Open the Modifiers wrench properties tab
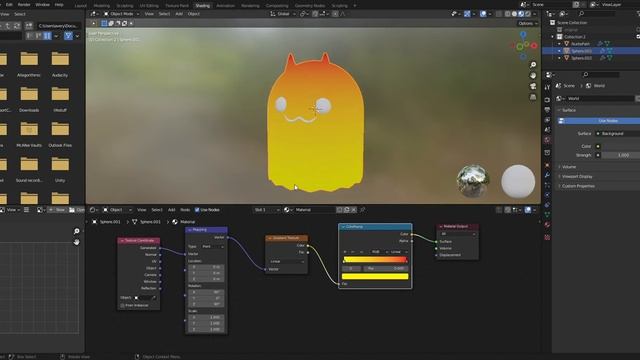This screenshot has height=360, width=640. click(x=547, y=175)
